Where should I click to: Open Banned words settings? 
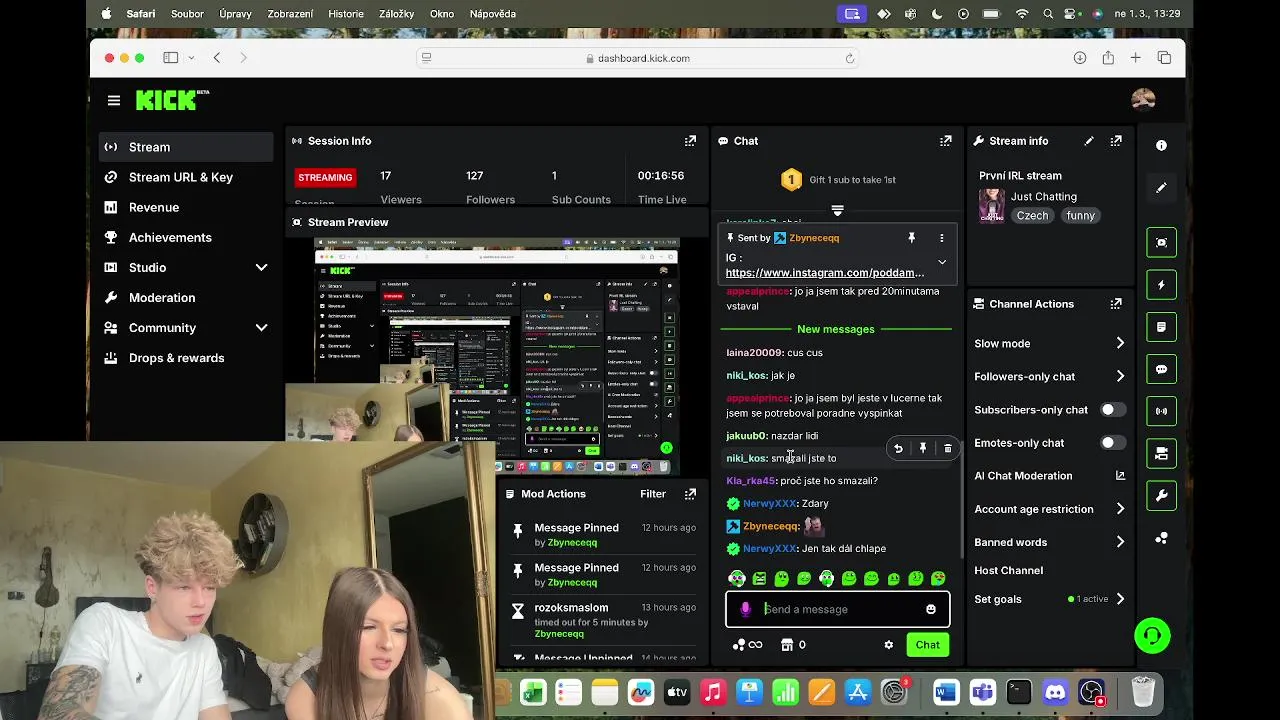coord(1049,542)
